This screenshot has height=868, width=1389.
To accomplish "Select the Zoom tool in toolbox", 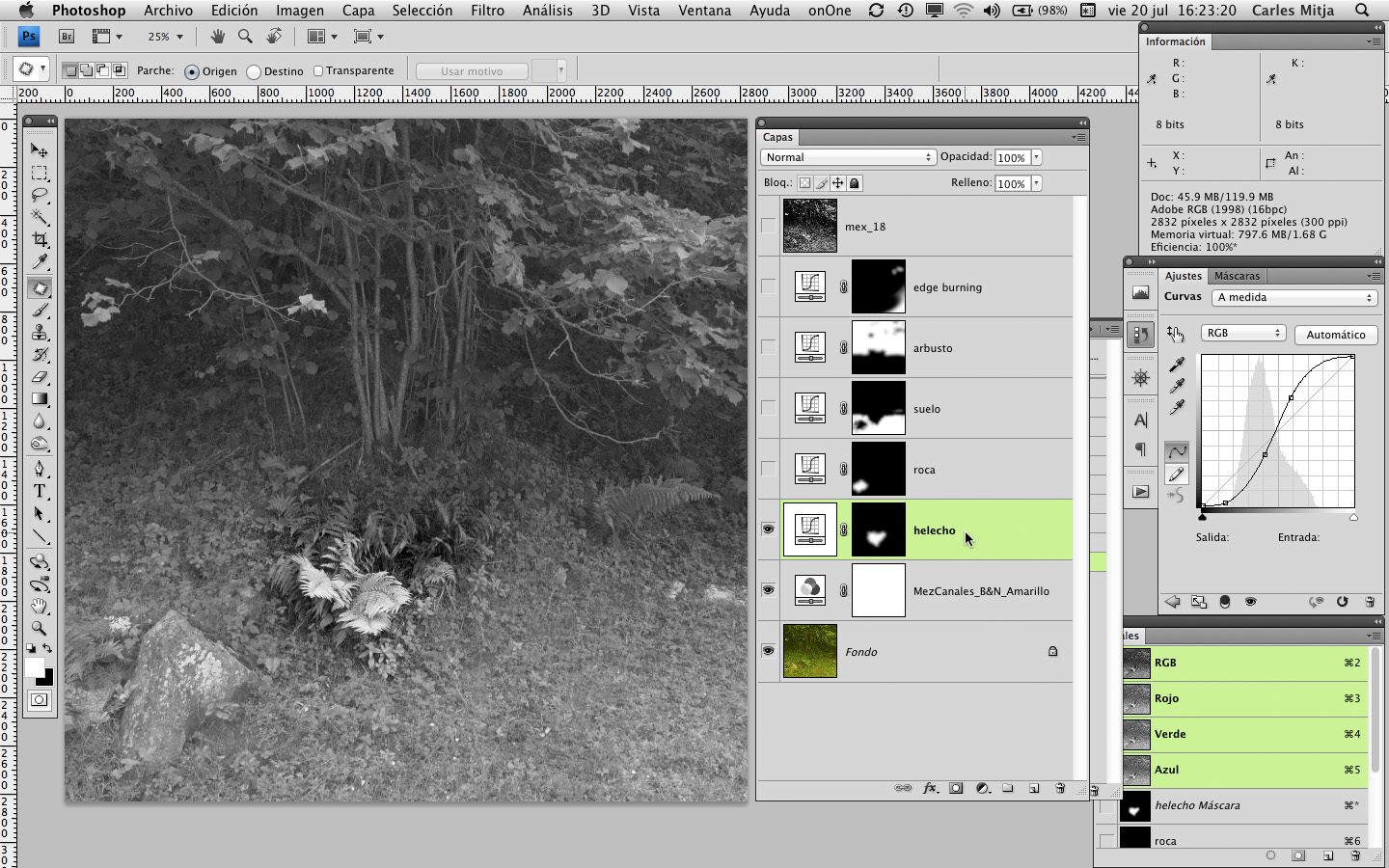I will pos(40,628).
